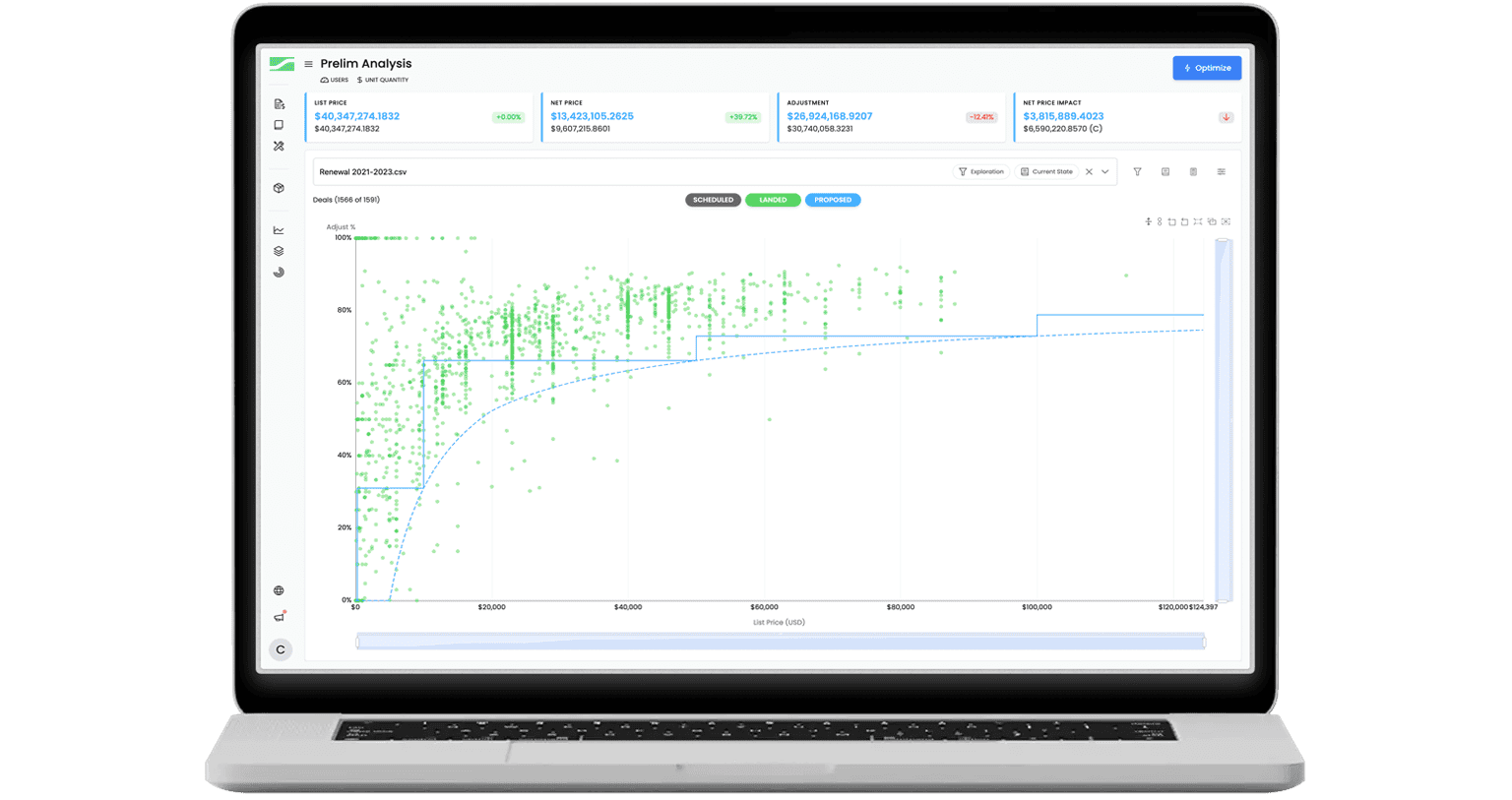The width and height of the screenshot is (1512, 800).
Task: Click the Deals (1566 of 1591) label
Action: (346, 200)
